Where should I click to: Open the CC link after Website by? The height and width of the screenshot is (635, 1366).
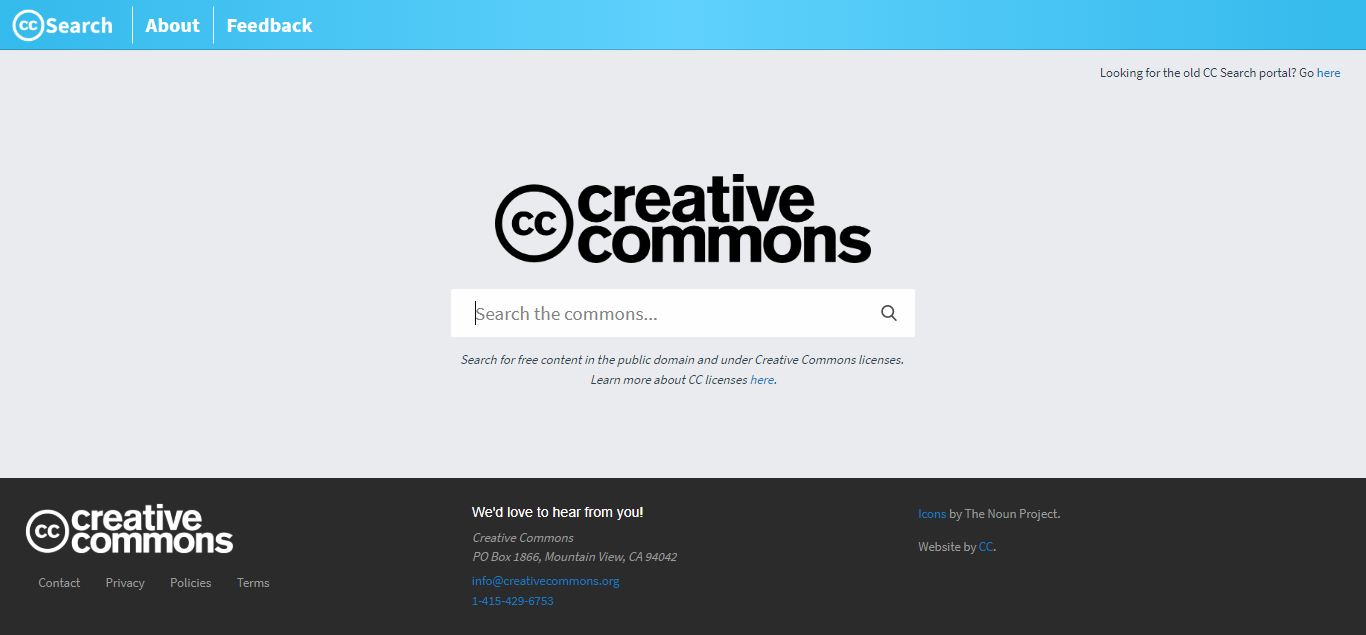[x=986, y=547]
